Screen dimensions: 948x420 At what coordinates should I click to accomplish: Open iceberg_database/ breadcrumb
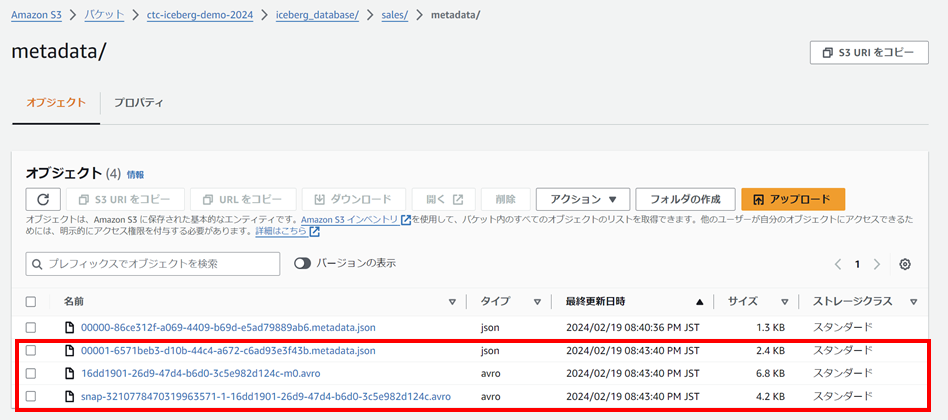coord(317,15)
